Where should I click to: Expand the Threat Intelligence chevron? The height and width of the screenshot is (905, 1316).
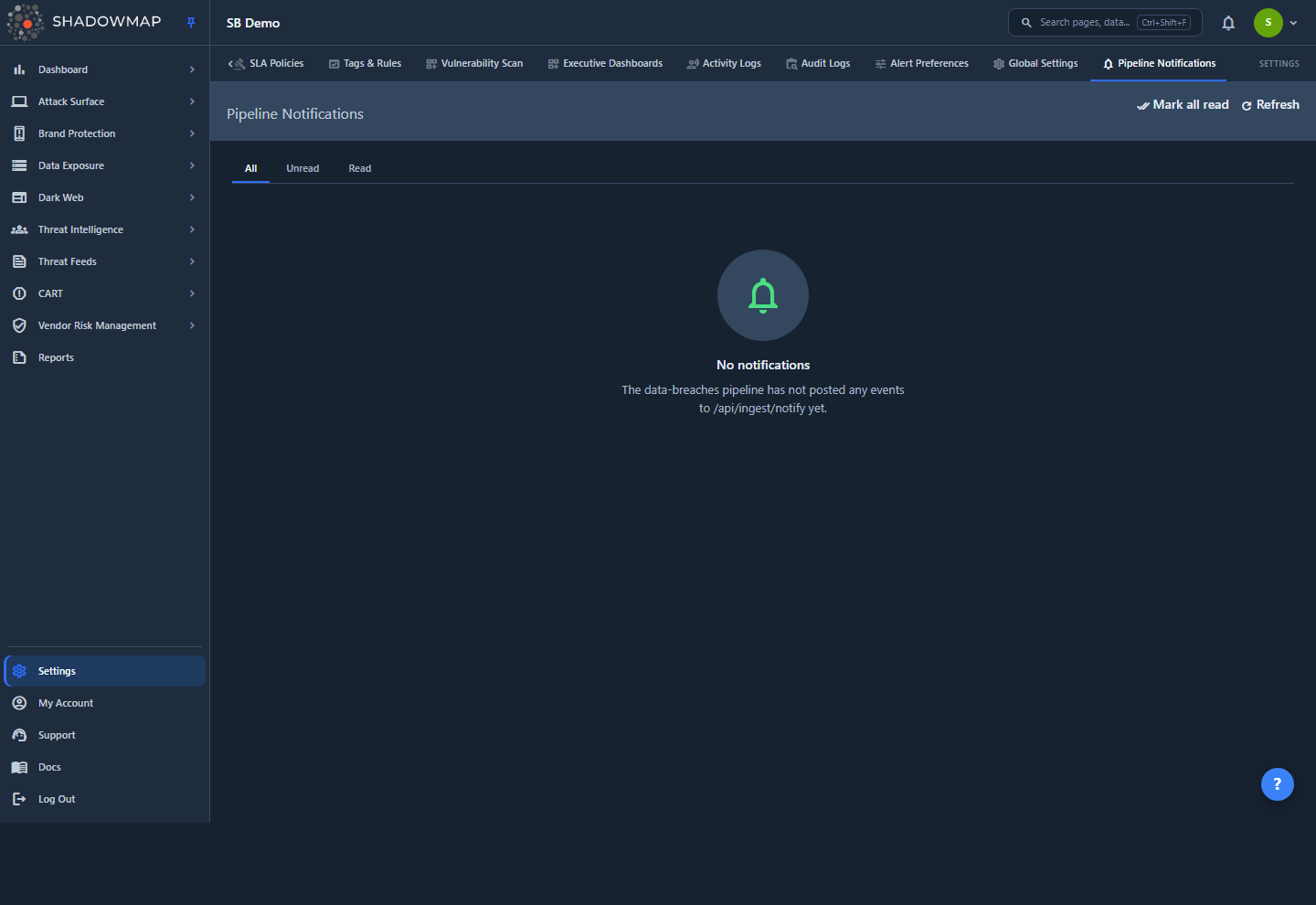(x=192, y=229)
